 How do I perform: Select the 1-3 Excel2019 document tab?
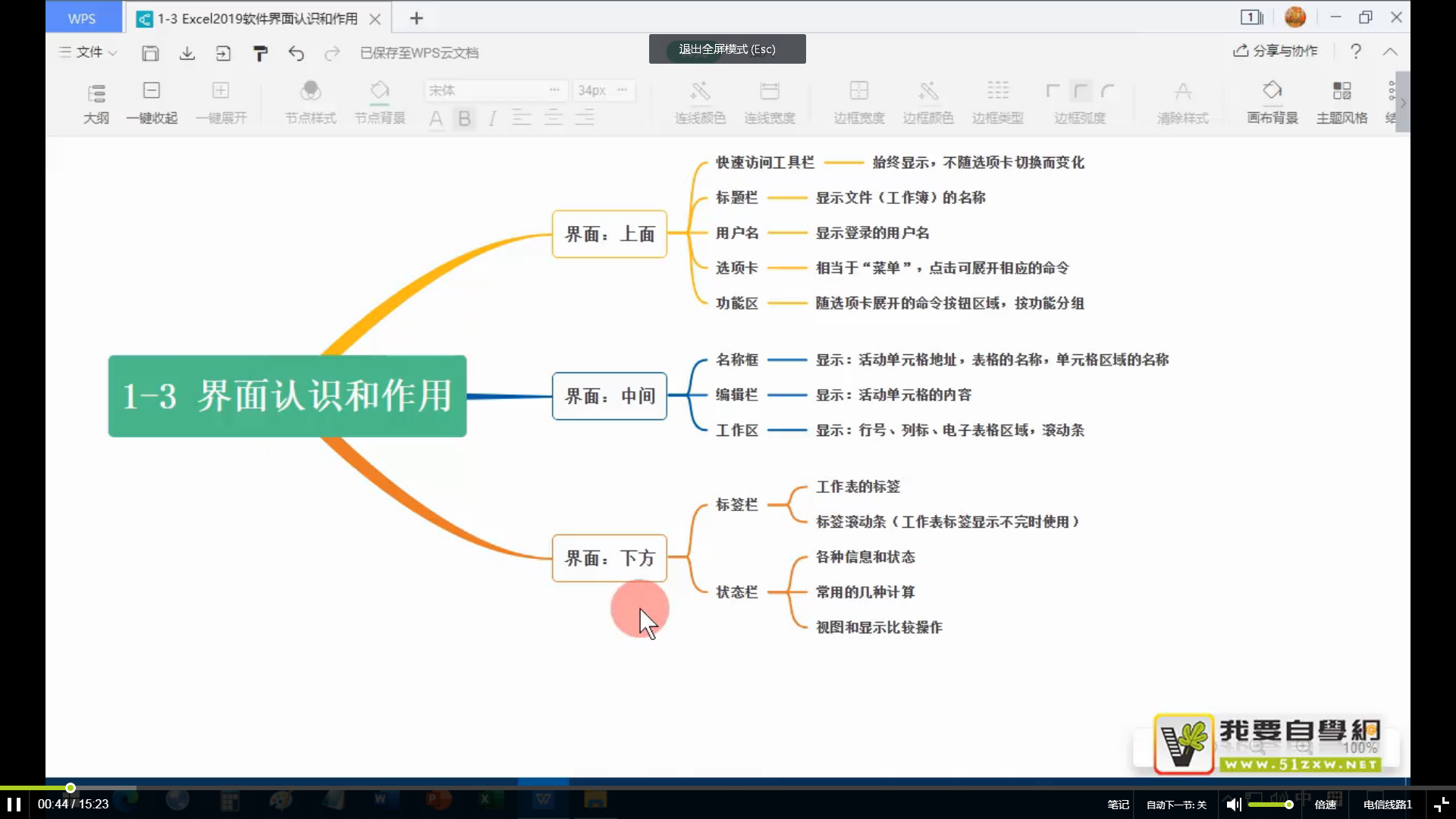tap(256, 18)
